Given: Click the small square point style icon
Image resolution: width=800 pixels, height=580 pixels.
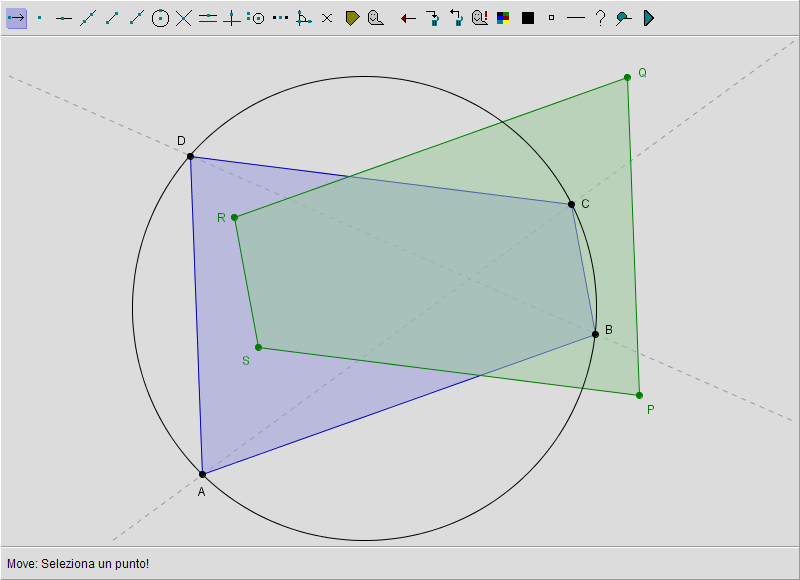Looking at the screenshot, I should (x=551, y=18).
